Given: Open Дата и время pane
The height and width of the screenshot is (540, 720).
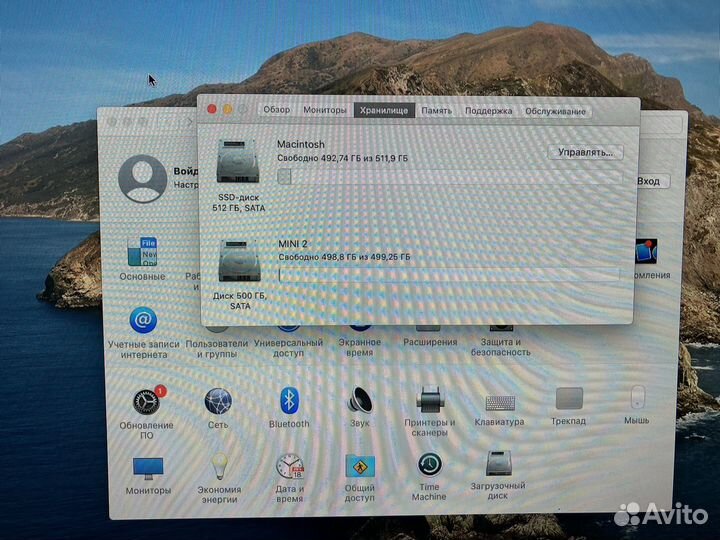Looking at the screenshot, I should coord(290,467).
